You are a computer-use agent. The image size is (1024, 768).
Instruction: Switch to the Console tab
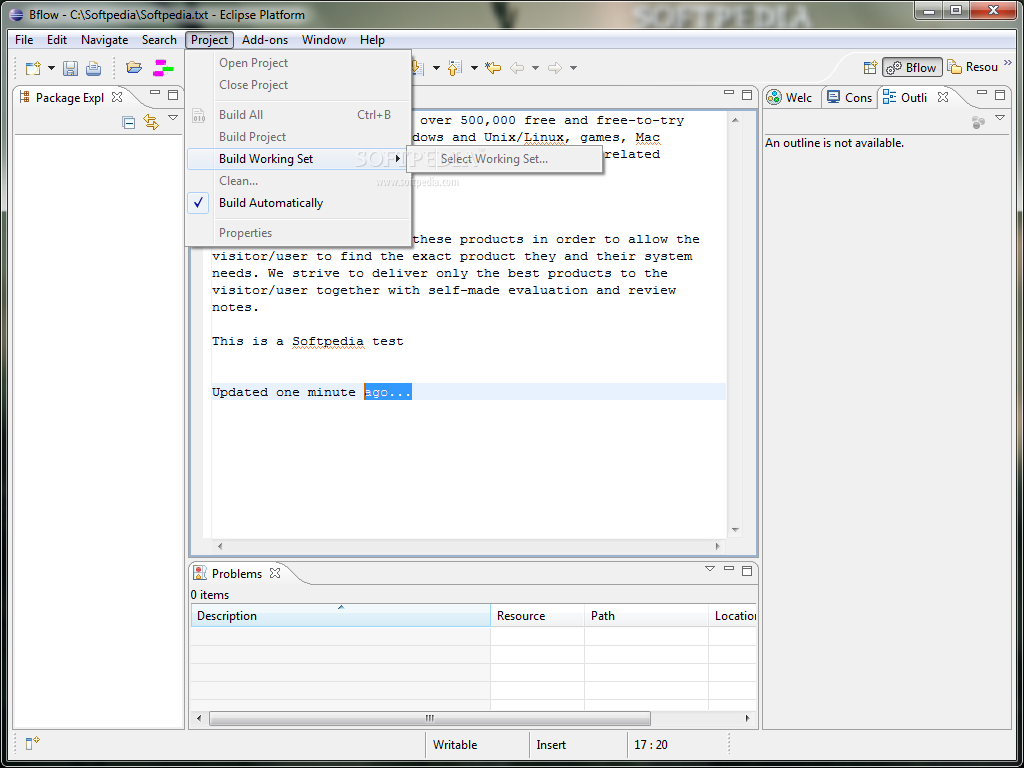pyautogui.click(x=848, y=97)
